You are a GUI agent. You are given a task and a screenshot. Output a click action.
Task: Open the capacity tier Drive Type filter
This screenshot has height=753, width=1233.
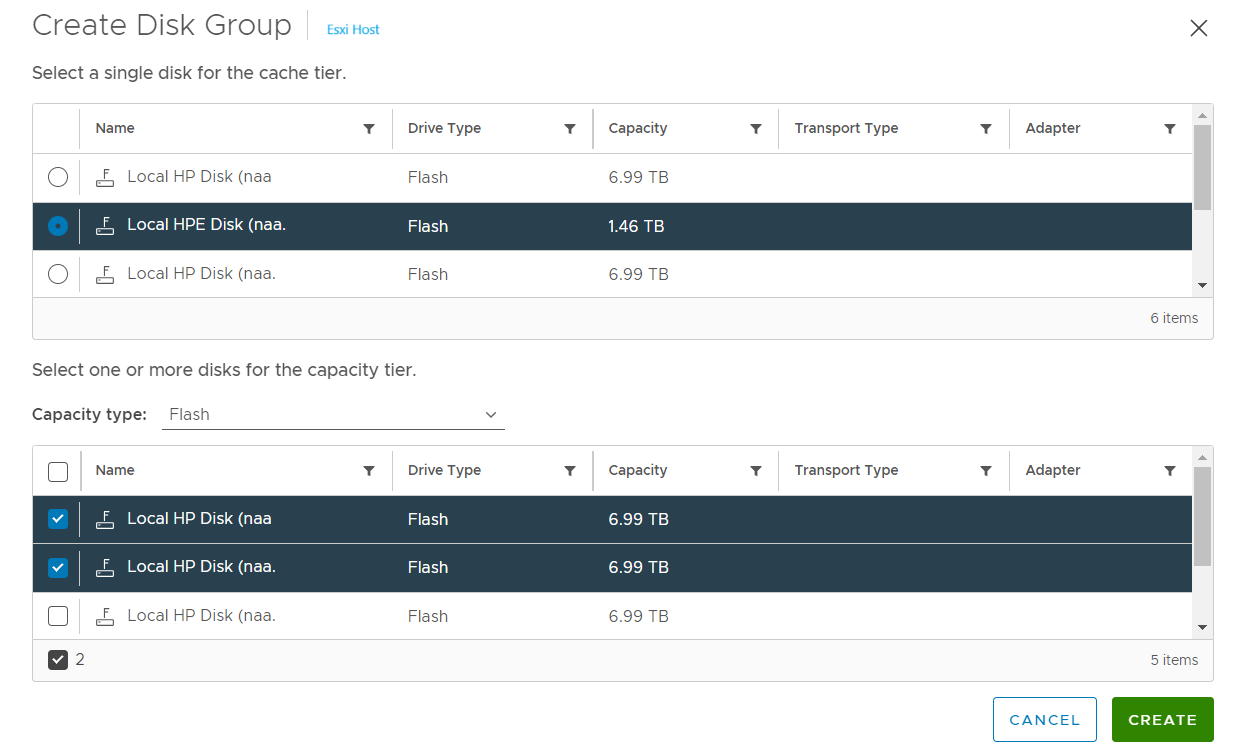(x=570, y=471)
